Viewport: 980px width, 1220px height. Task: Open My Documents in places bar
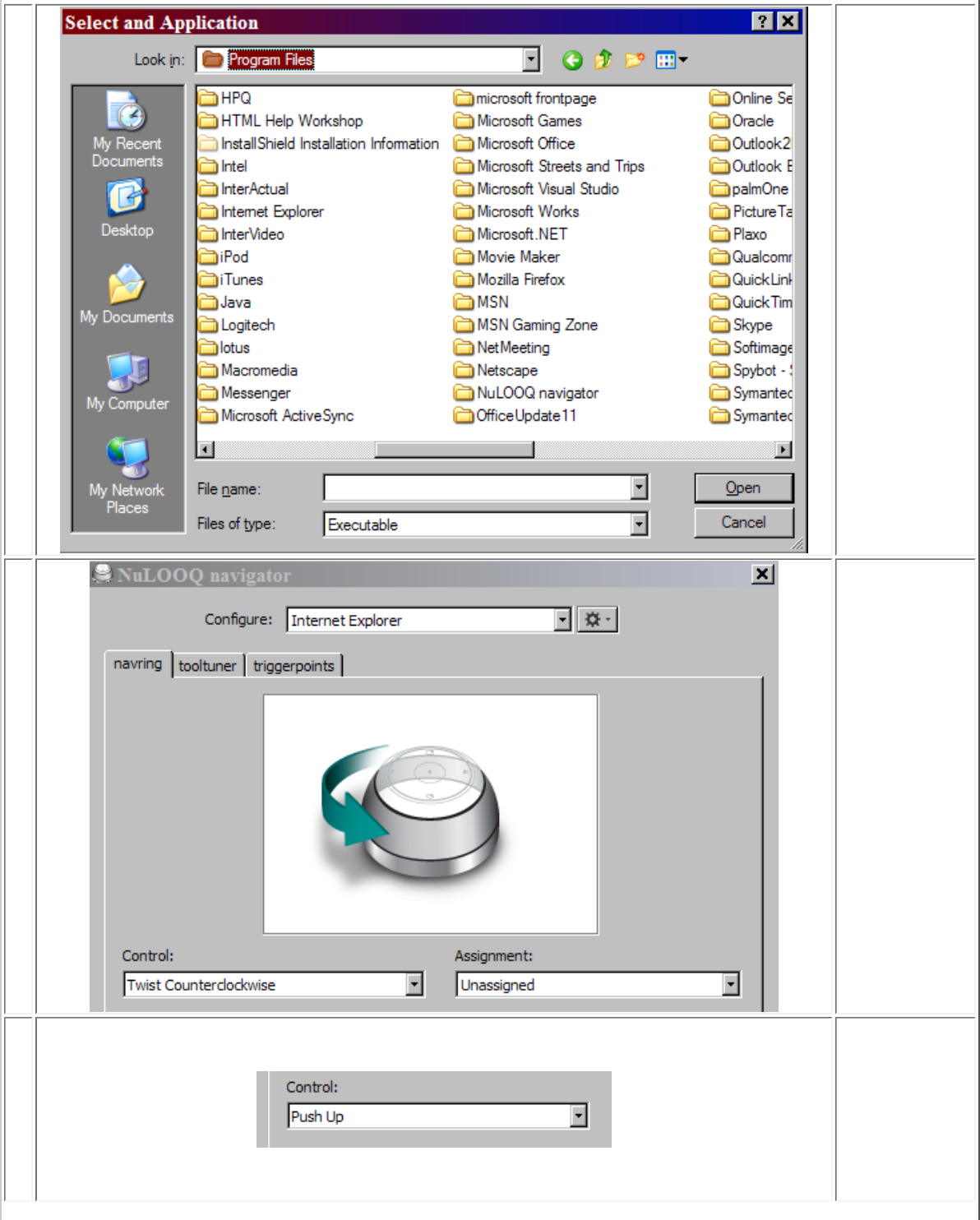[127, 294]
